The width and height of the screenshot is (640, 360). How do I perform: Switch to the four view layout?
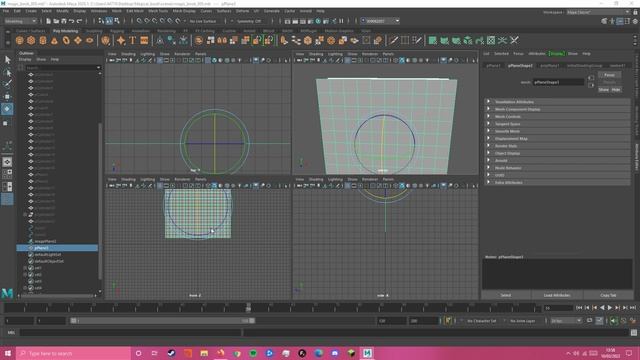click(7, 174)
